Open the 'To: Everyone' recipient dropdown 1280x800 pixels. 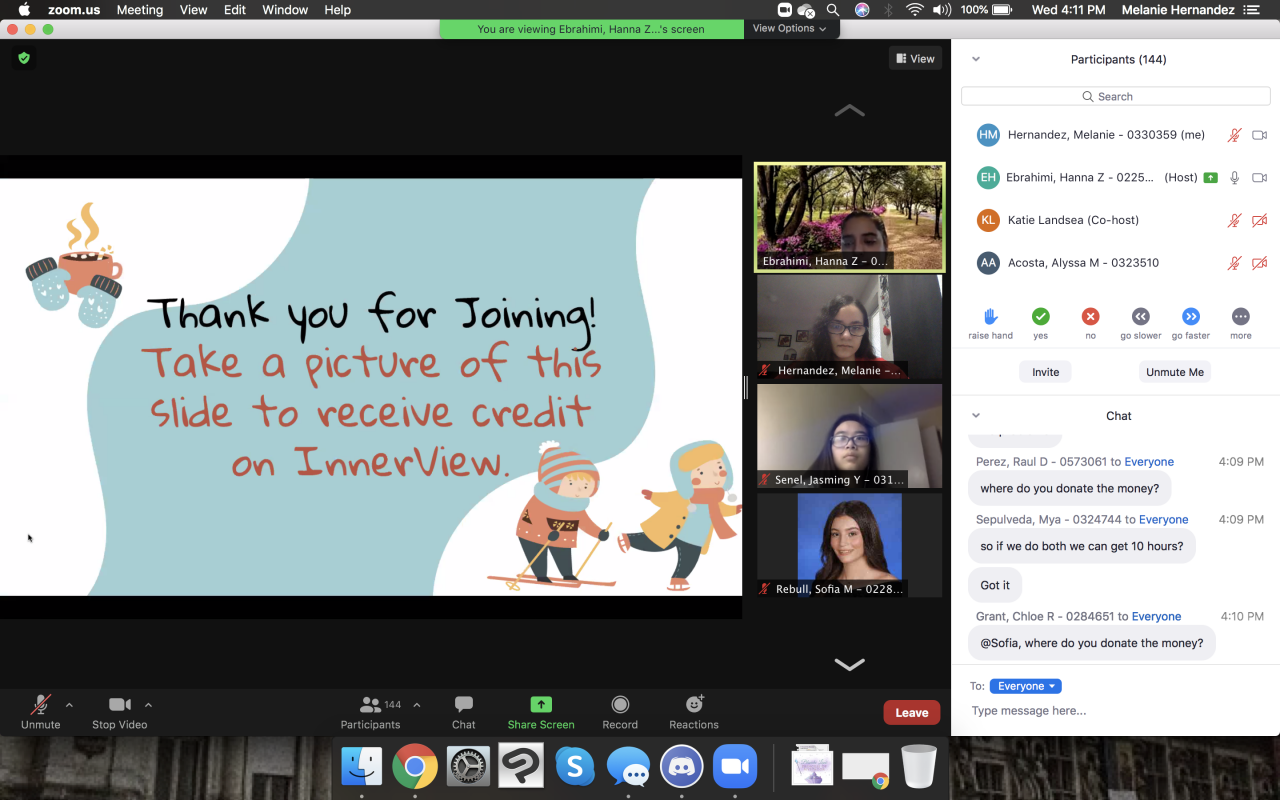coord(1025,686)
